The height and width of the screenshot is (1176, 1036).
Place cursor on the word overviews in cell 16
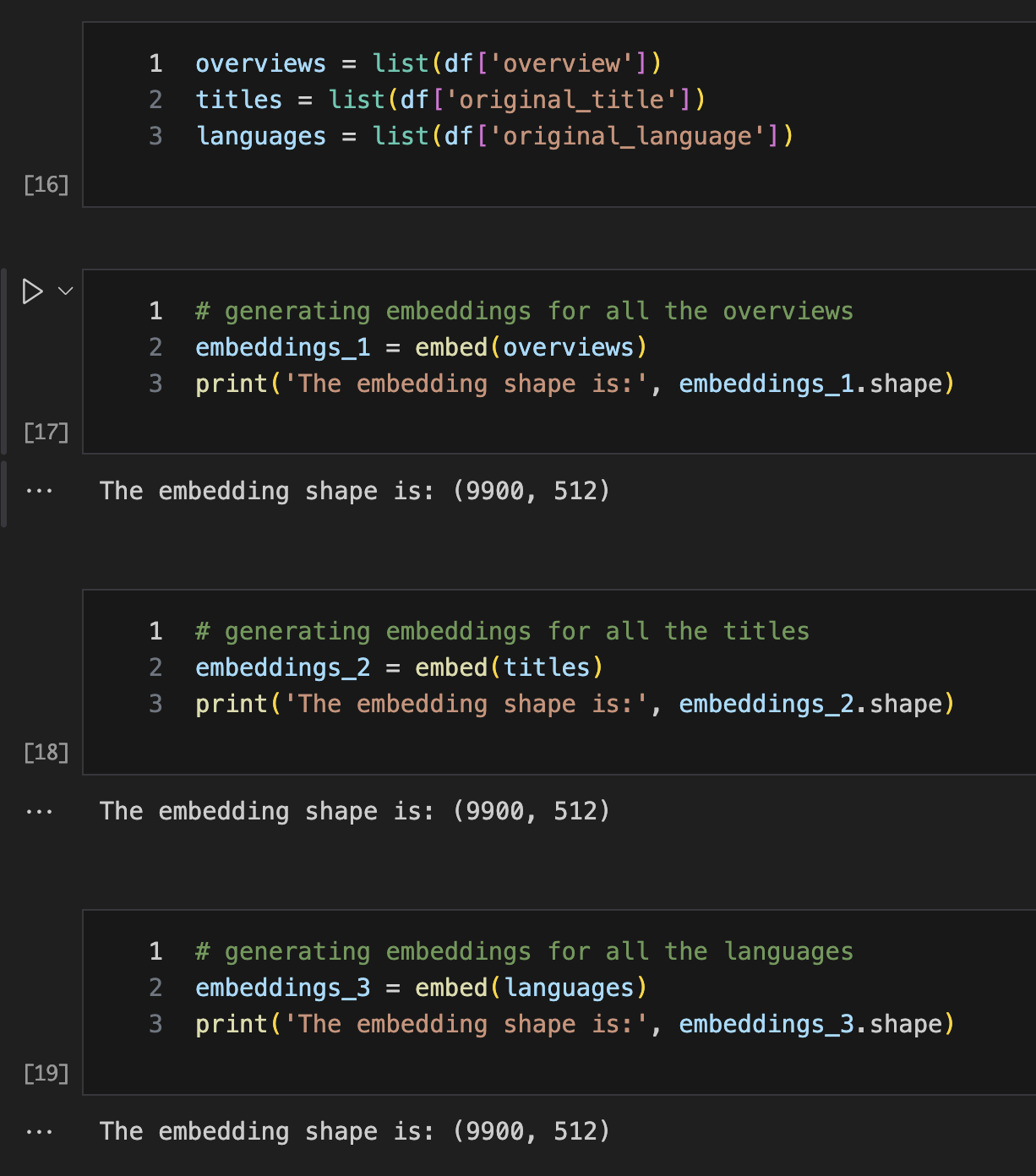coord(260,63)
